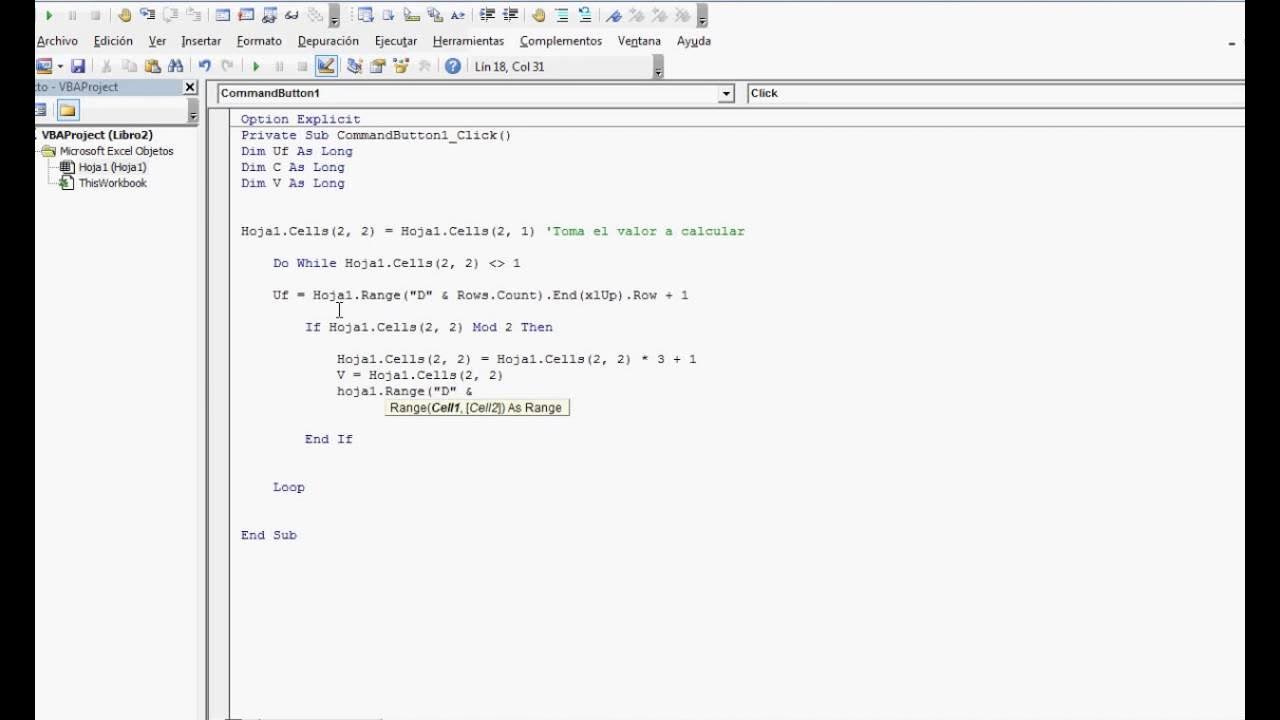Click the List Constants icon
The image size is (1280, 720).
(x=388, y=15)
